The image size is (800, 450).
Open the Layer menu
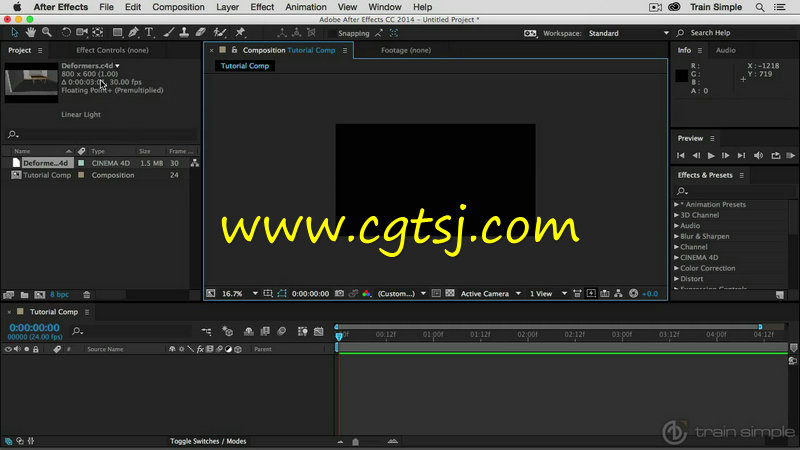[x=227, y=7]
